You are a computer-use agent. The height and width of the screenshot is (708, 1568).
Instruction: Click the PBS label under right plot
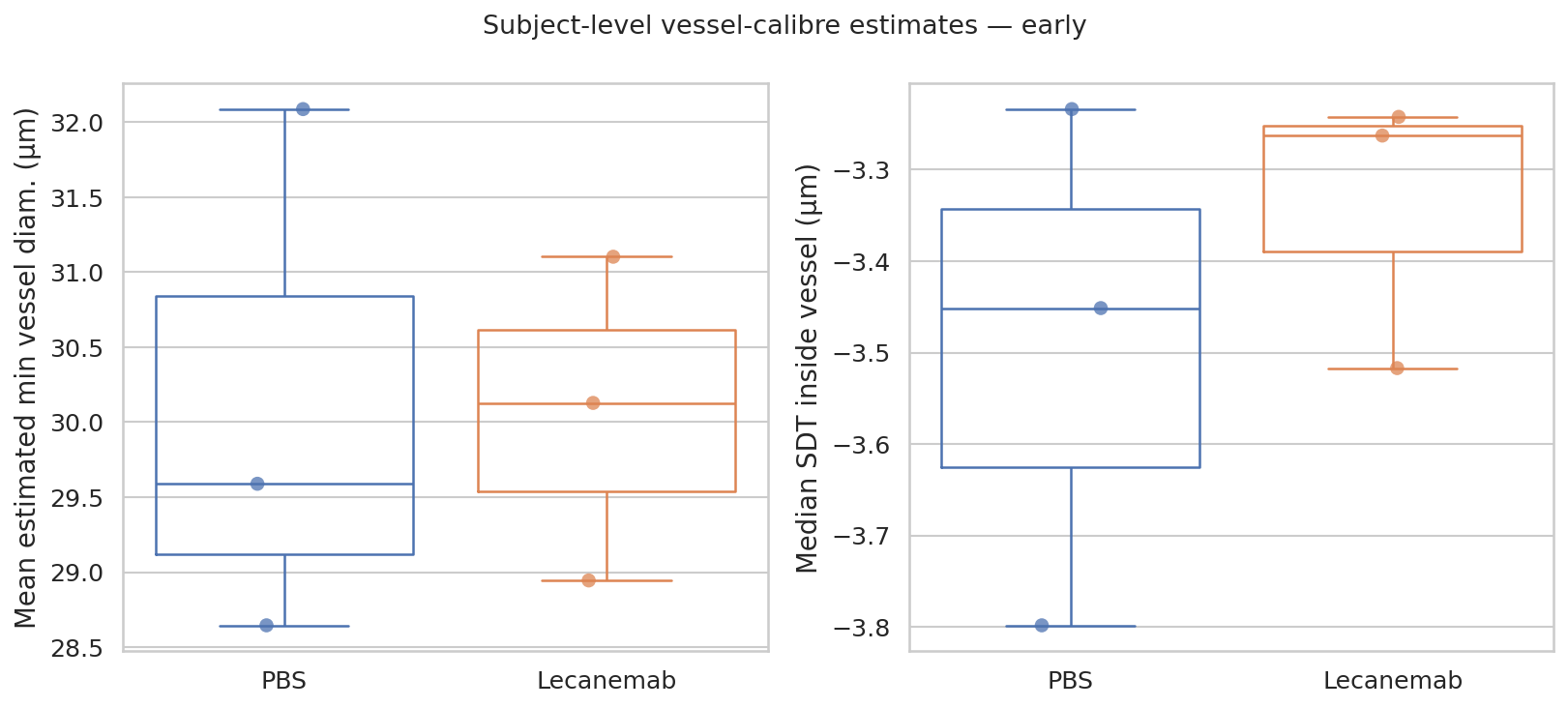(1071, 681)
